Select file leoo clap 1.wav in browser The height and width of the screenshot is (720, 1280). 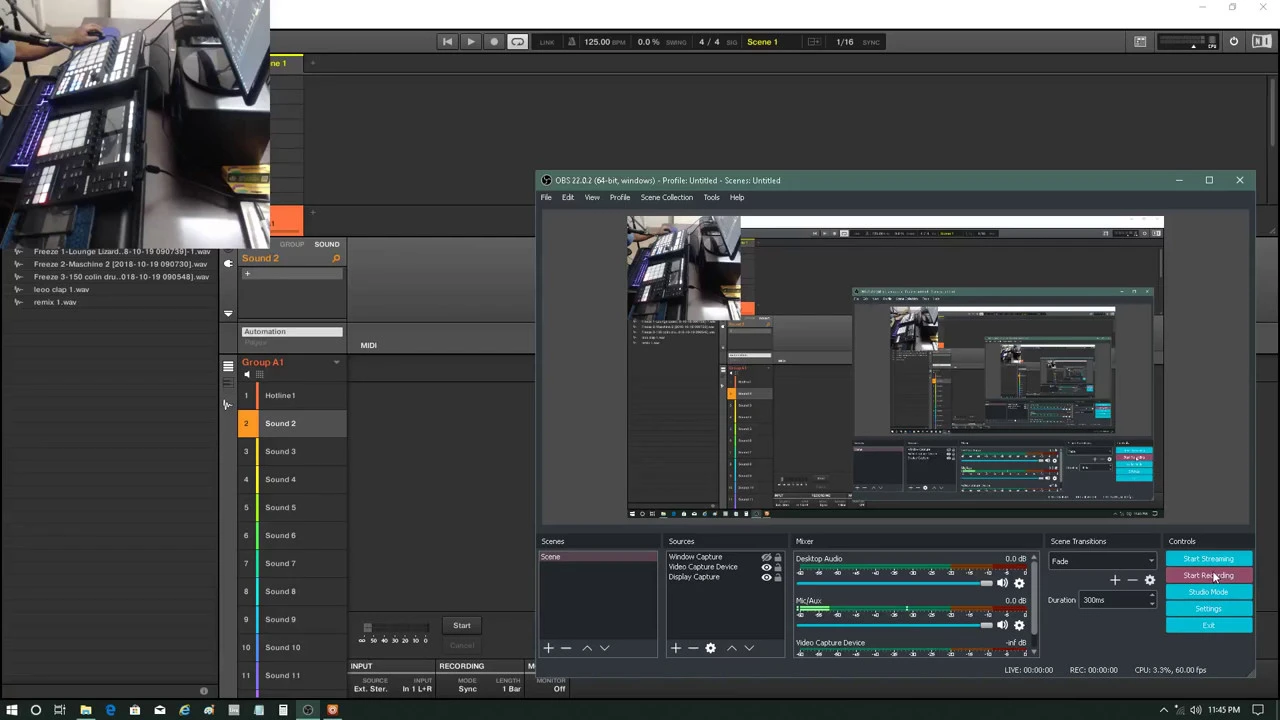[61, 290]
